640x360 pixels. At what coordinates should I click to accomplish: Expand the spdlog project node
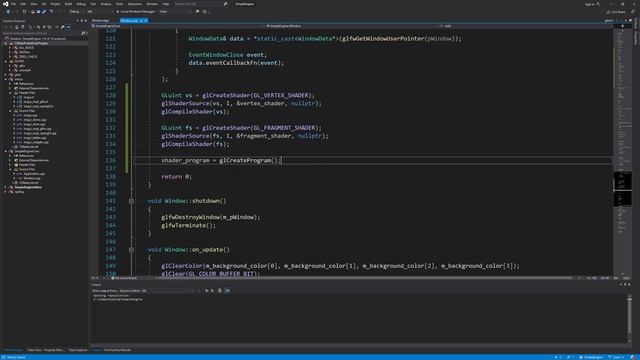point(6,191)
